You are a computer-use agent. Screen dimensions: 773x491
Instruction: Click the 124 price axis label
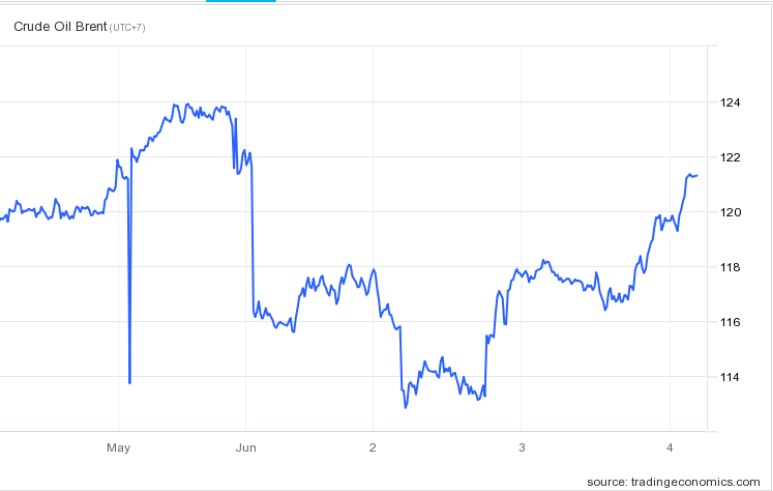point(730,103)
